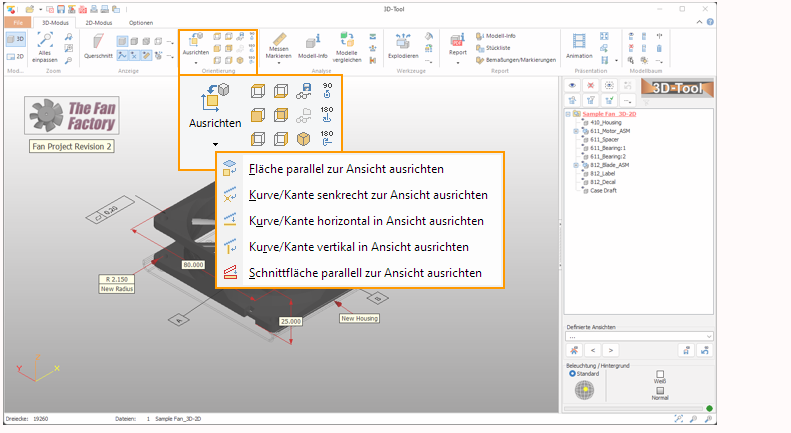Expand the 812_Blade_ASM tree node
This screenshot has width=791, height=433.
coord(575,165)
